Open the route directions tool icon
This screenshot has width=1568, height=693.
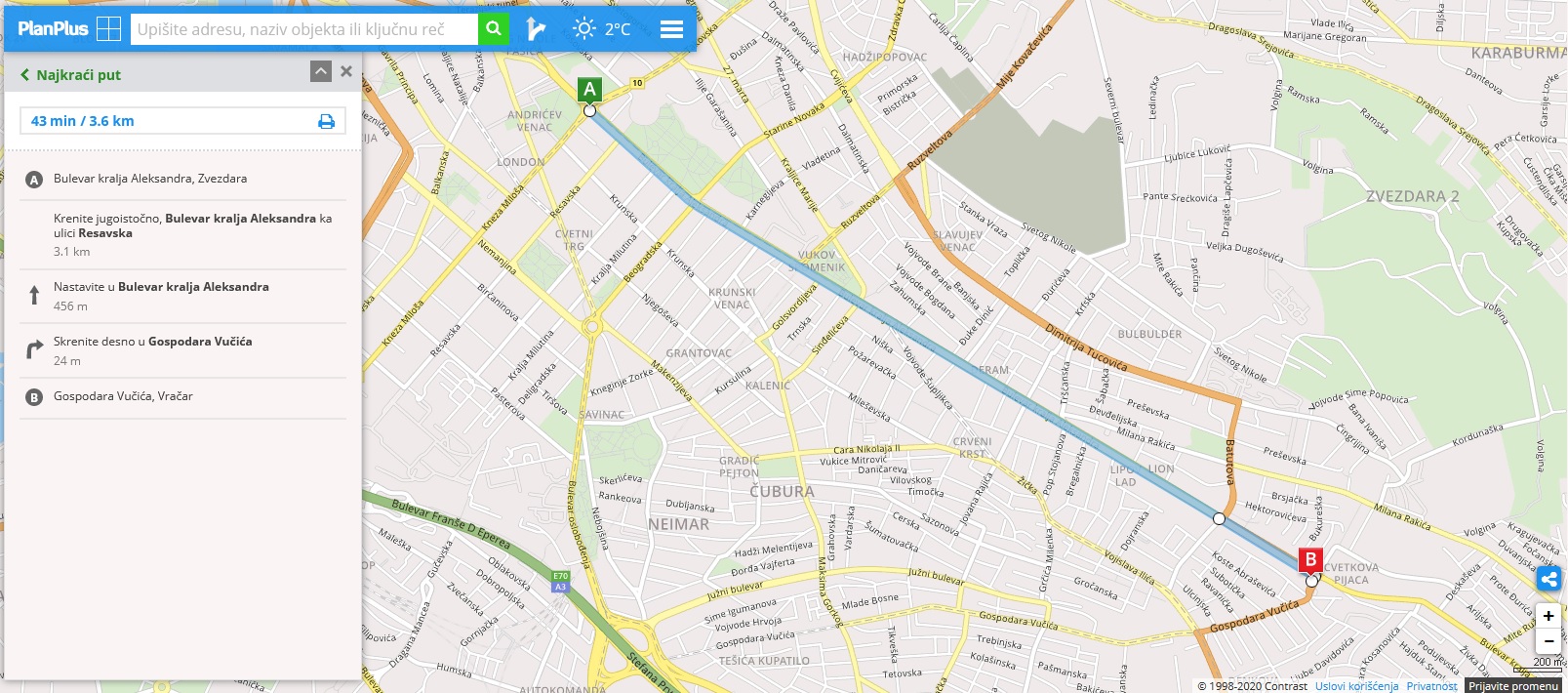(x=536, y=28)
